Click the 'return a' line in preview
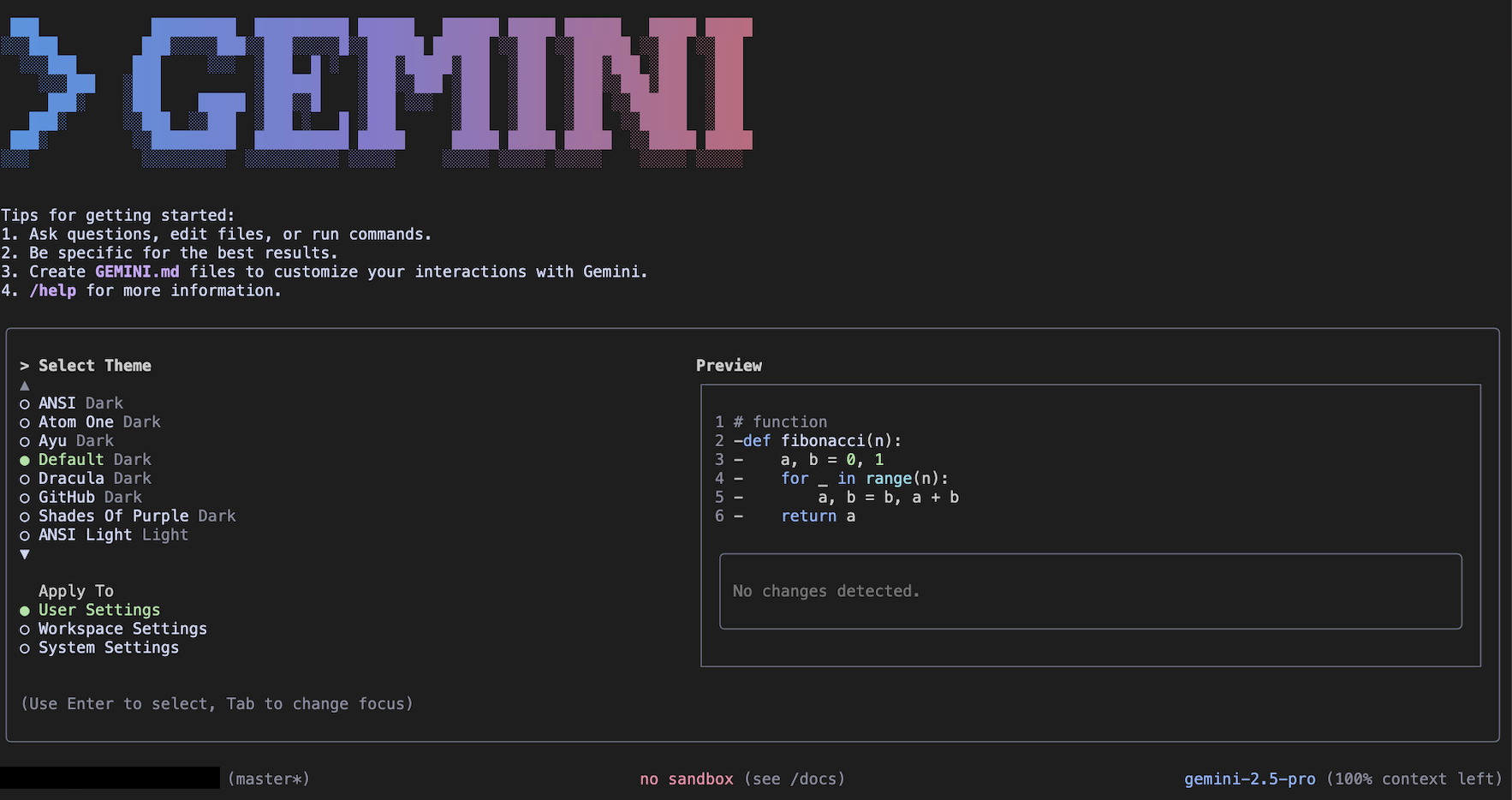The width and height of the screenshot is (1512, 800). (x=818, y=516)
